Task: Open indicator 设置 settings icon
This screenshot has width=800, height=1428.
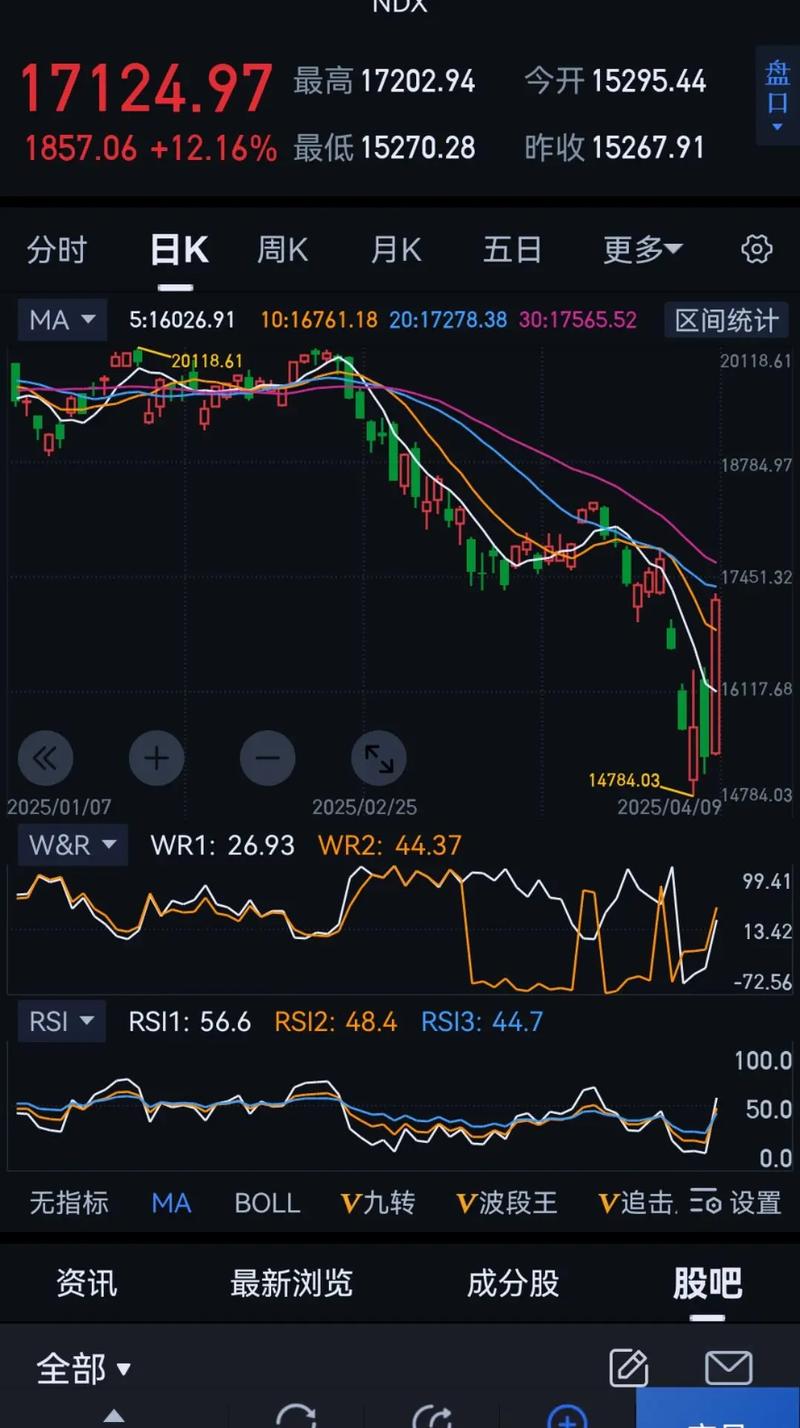Action: [736, 1202]
